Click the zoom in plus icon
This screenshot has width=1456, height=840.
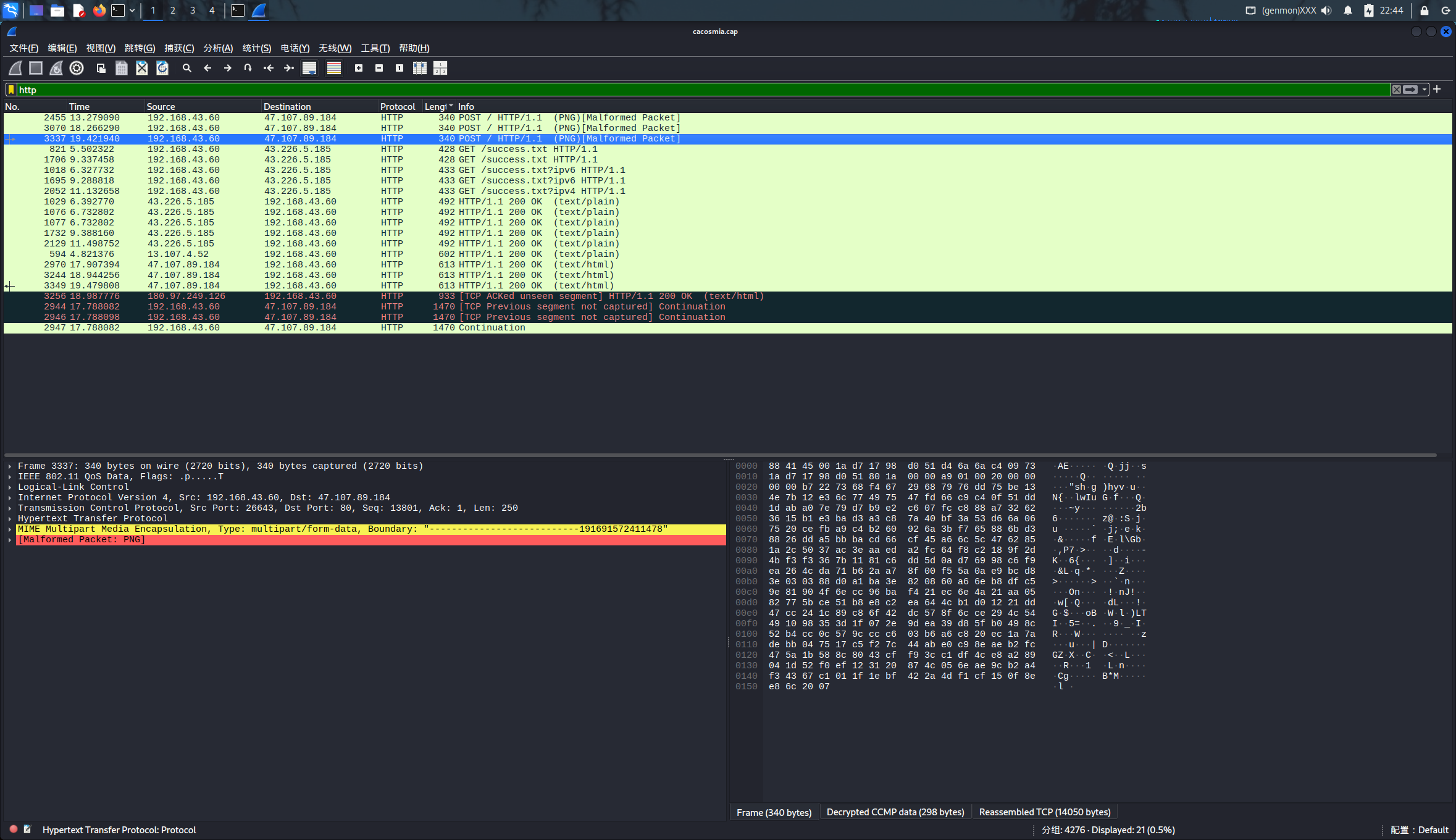point(359,68)
